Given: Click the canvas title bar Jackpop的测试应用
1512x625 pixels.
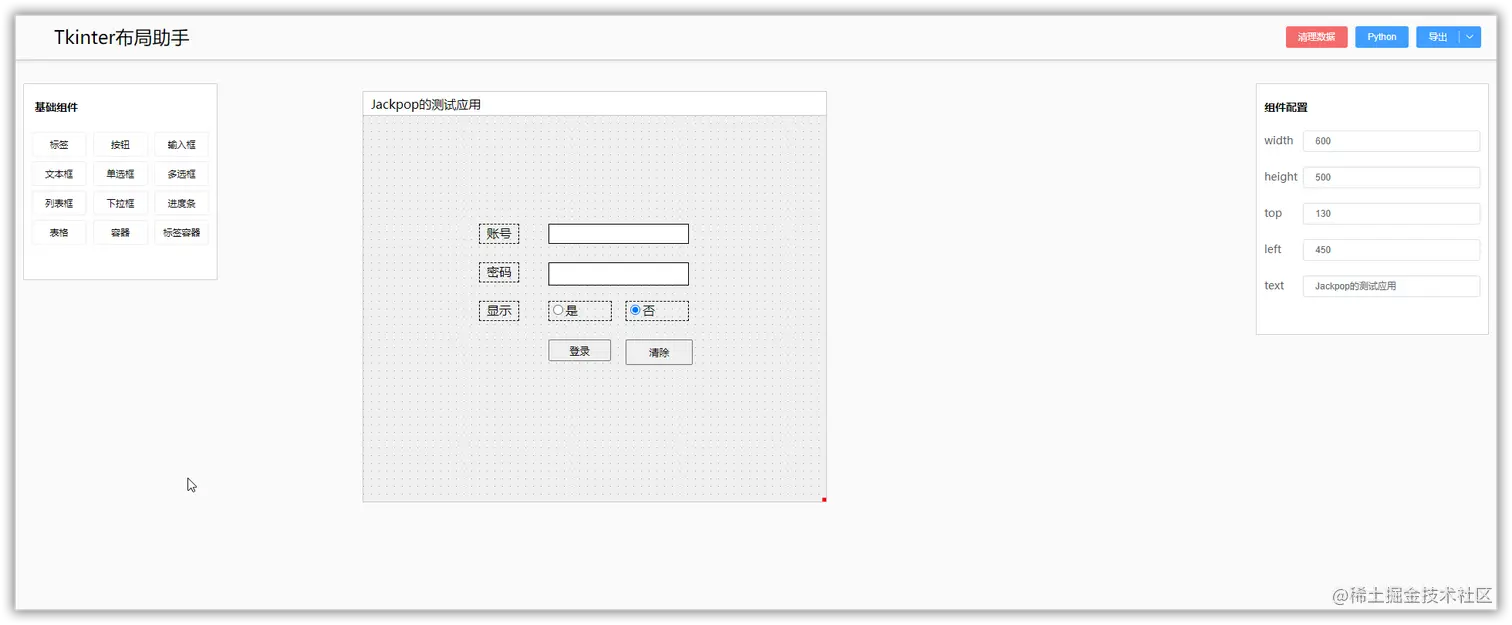Looking at the screenshot, I should tap(594, 104).
